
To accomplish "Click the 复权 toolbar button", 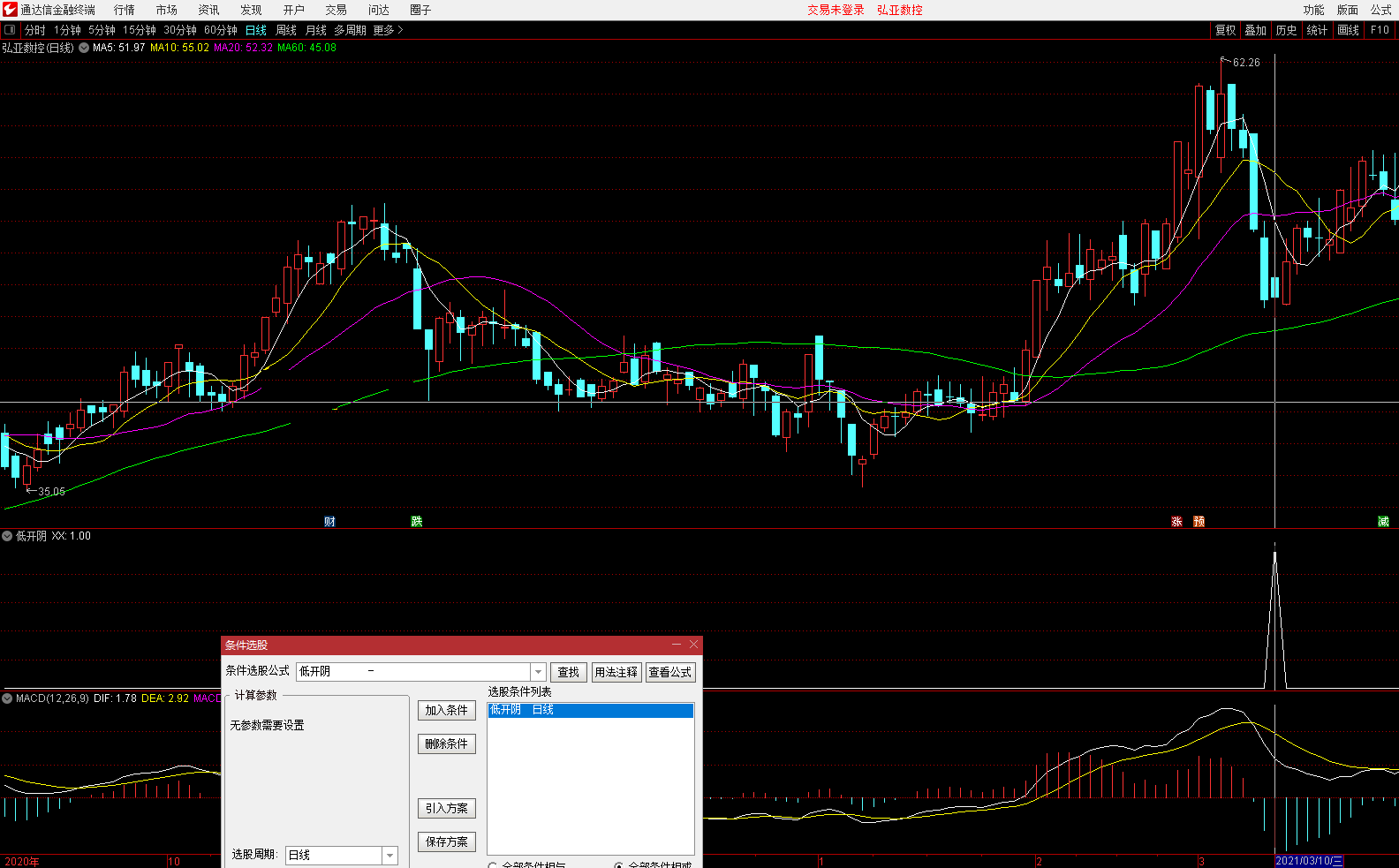I will pyautogui.click(x=1226, y=30).
